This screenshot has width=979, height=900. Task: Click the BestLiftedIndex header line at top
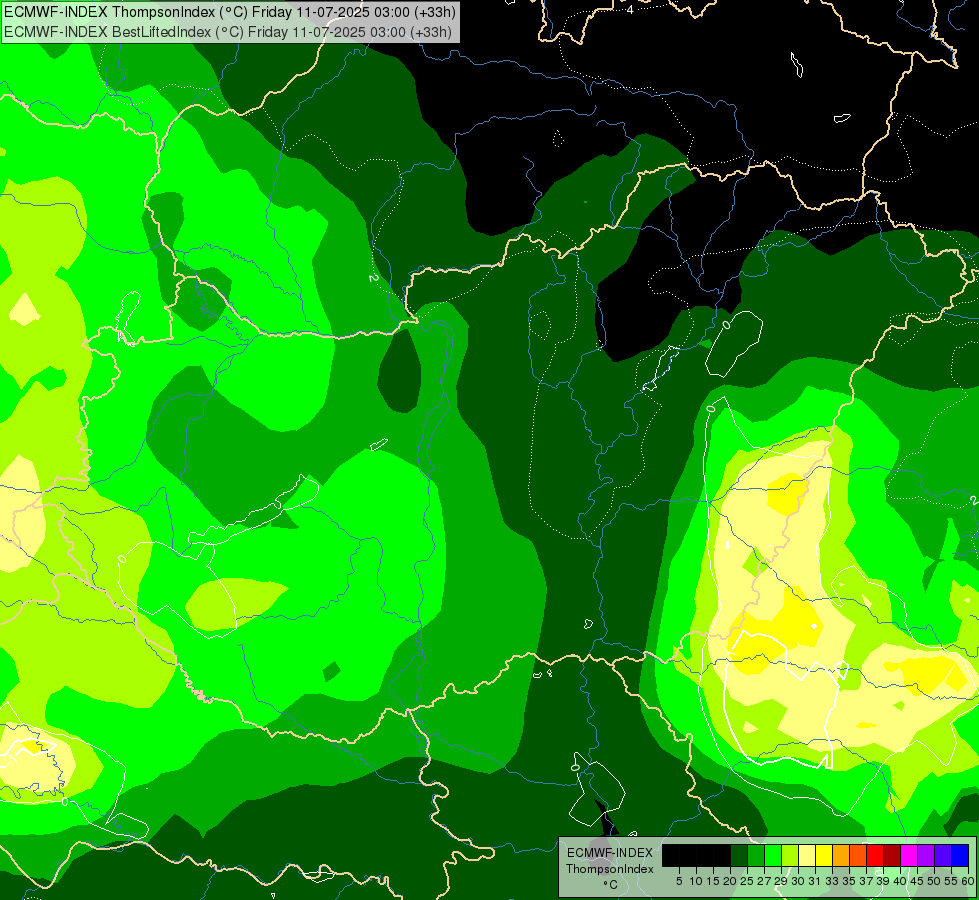point(228,32)
